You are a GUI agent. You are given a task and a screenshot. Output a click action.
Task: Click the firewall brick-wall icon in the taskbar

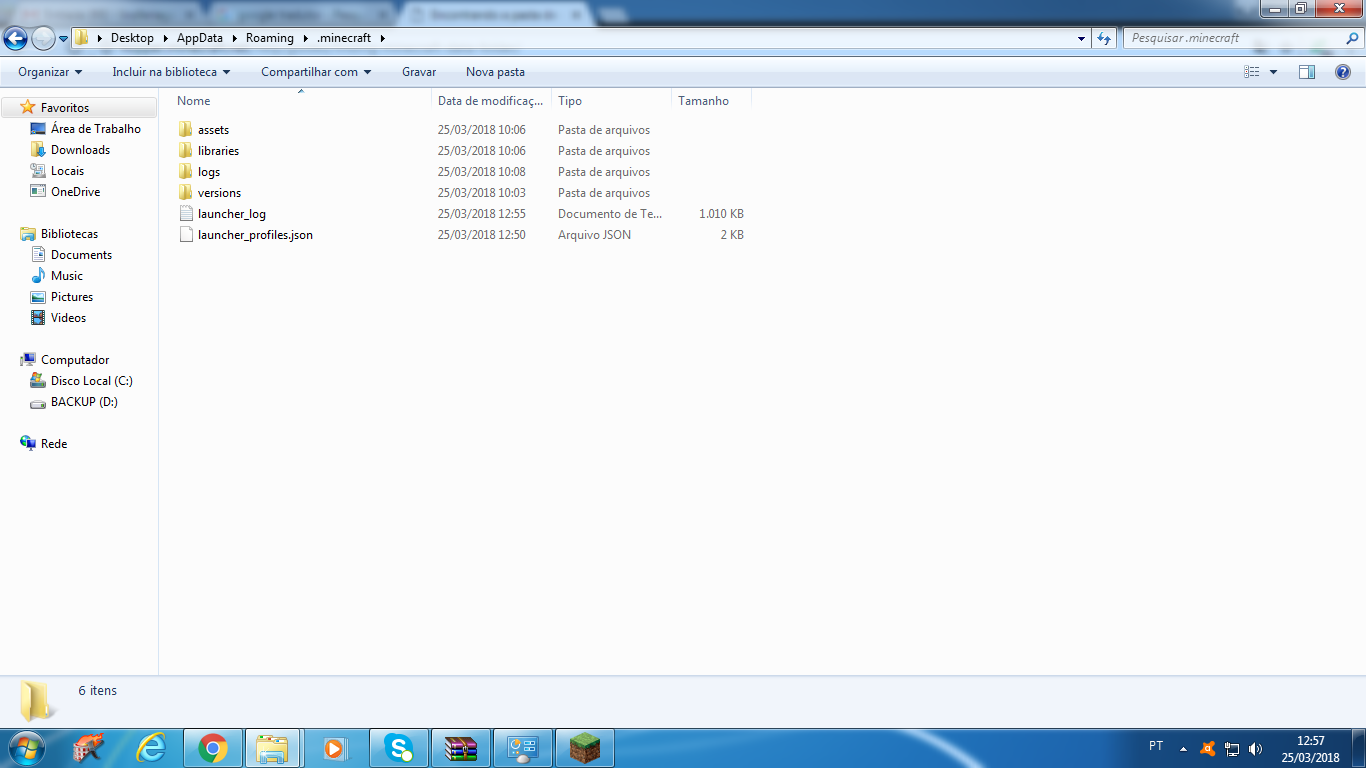[89, 748]
